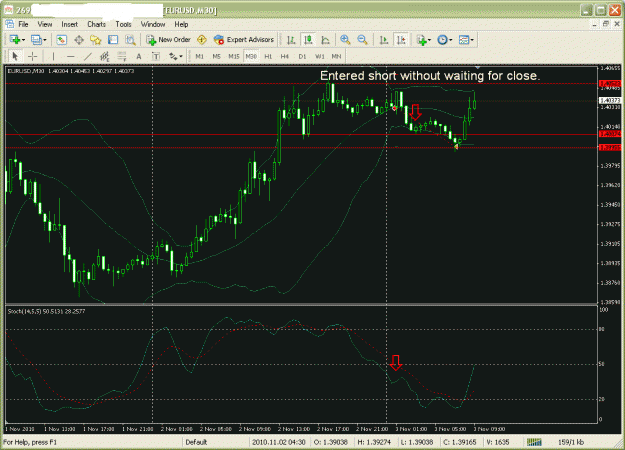
Task: Open the Arrows objects tool
Action: click(173, 56)
